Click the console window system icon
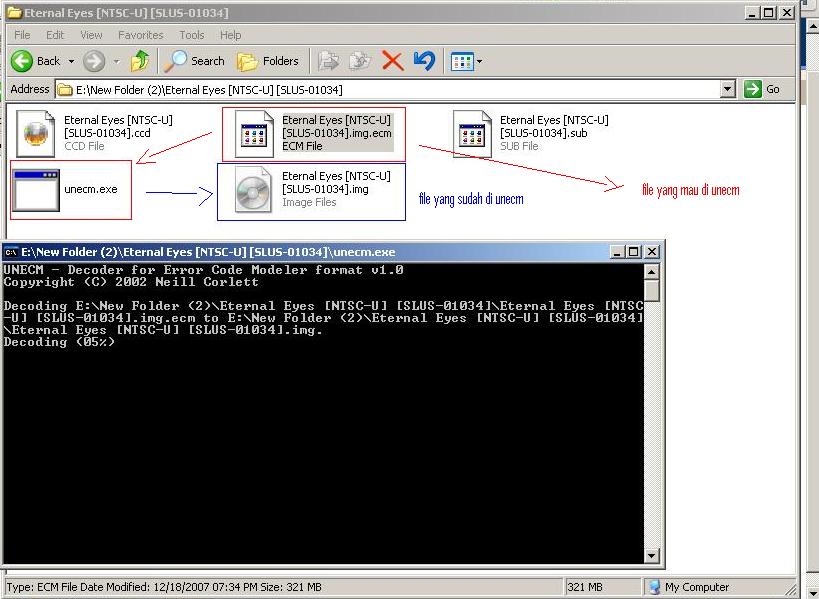This screenshot has height=599, width=819. [10, 252]
